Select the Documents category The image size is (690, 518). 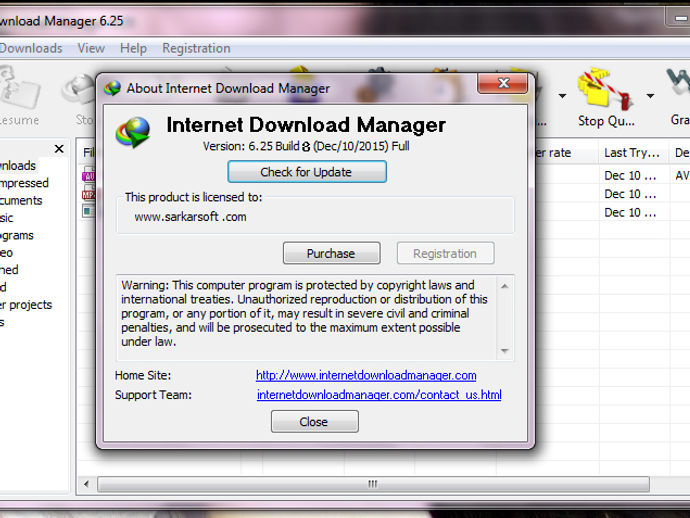tap(21, 200)
